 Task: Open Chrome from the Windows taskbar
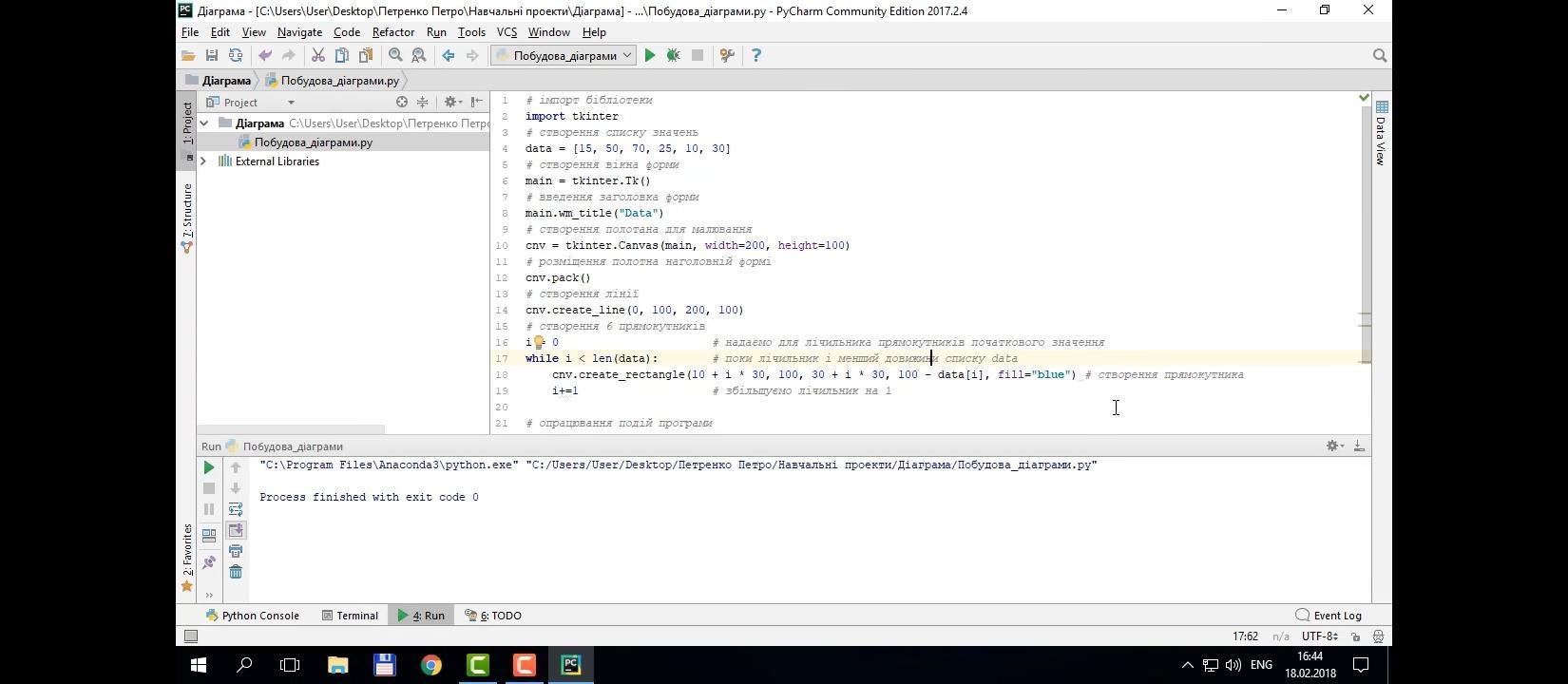click(430, 665)
